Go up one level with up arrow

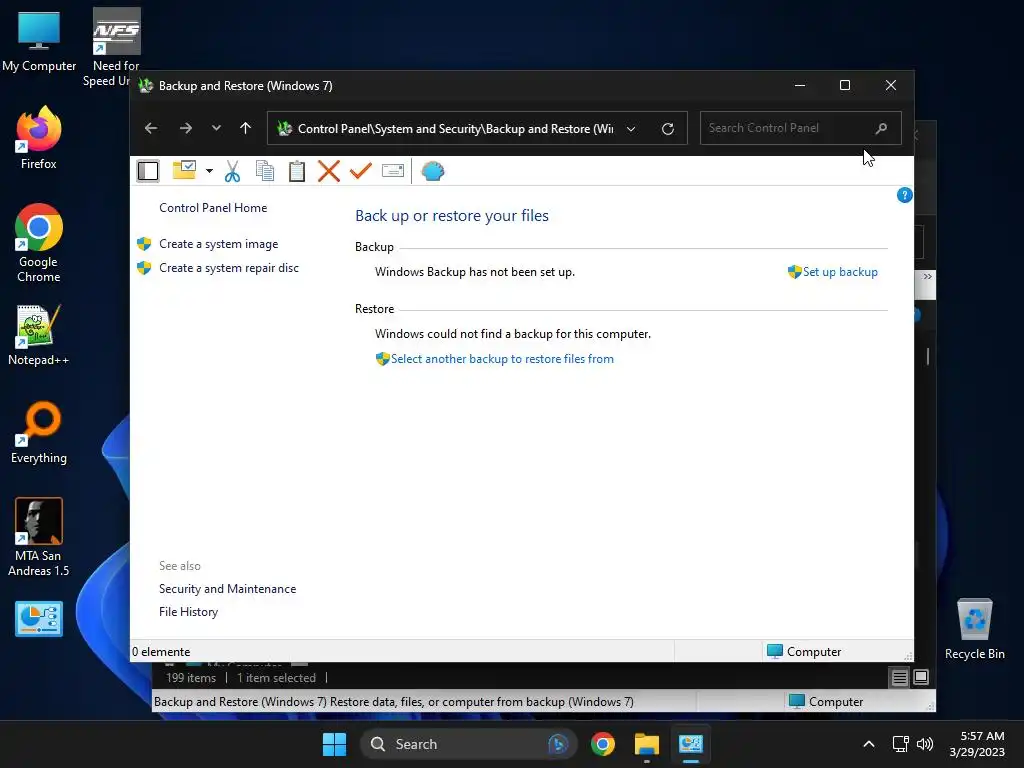245,128
